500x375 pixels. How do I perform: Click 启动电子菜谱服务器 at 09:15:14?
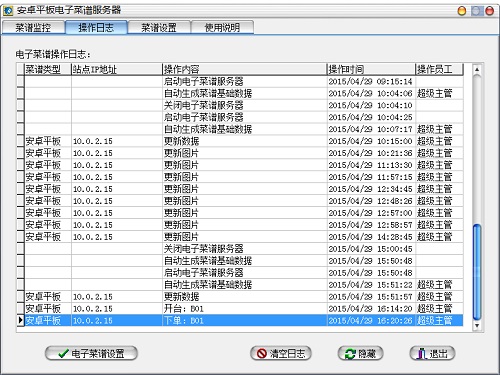point(244,81)
